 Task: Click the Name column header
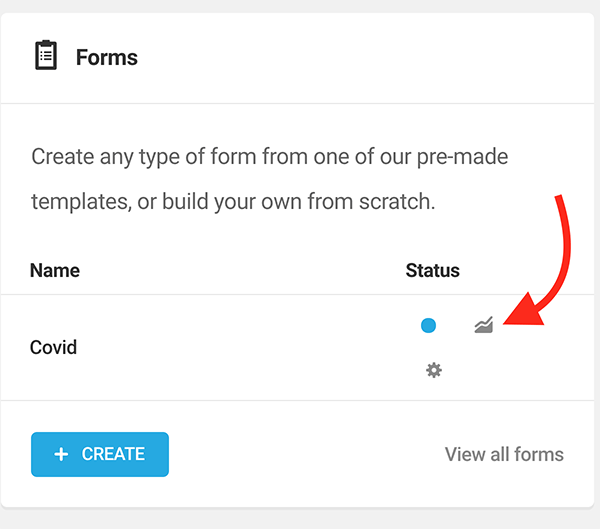click(x=55, y=270)
